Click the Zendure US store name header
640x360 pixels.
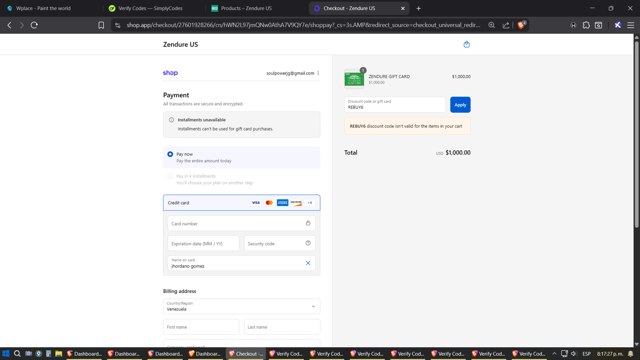180,44
